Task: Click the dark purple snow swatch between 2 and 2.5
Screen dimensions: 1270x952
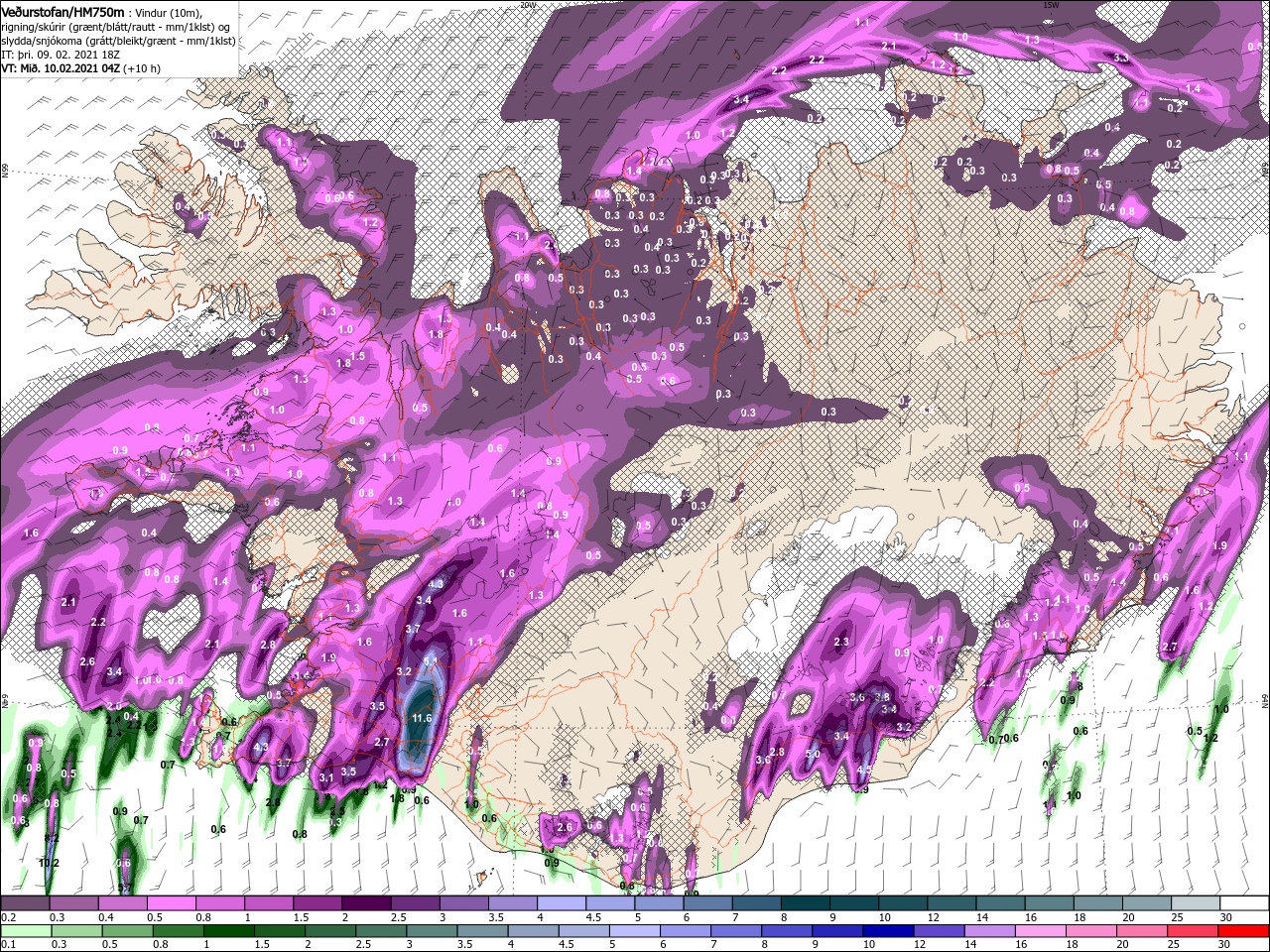Action: click(x=365, y=904)
